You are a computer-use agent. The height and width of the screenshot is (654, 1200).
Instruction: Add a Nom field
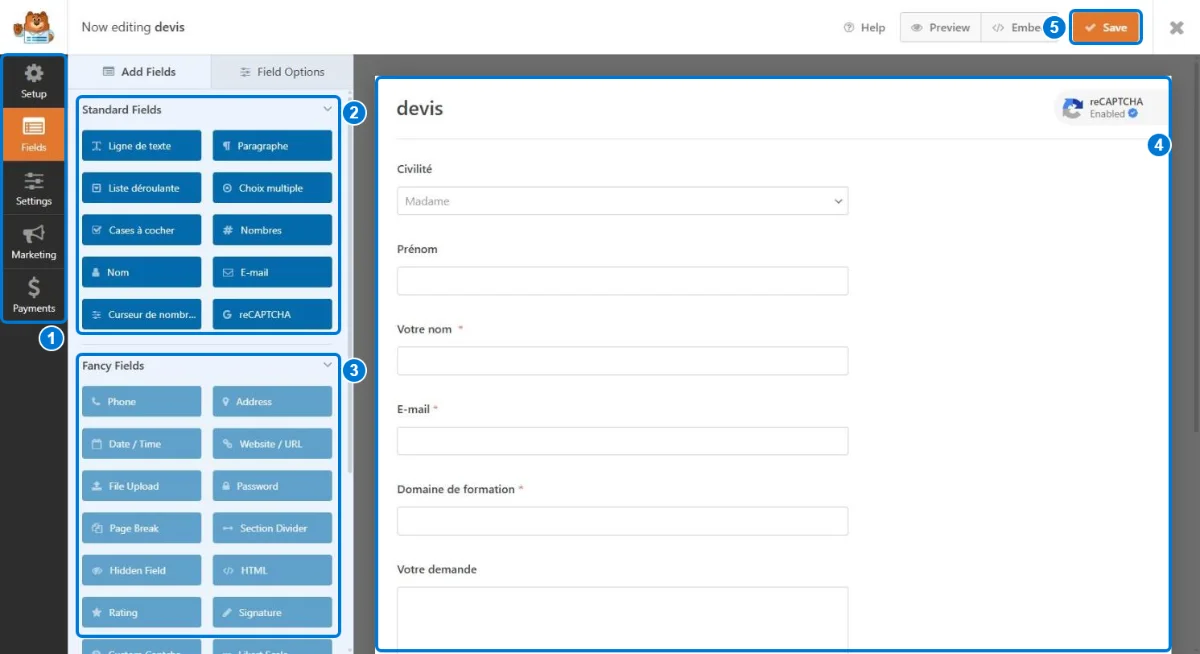click(141, 272)
